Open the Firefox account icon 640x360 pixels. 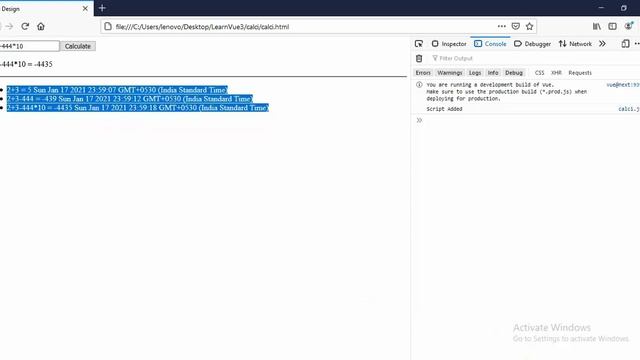tap(629, 26)
